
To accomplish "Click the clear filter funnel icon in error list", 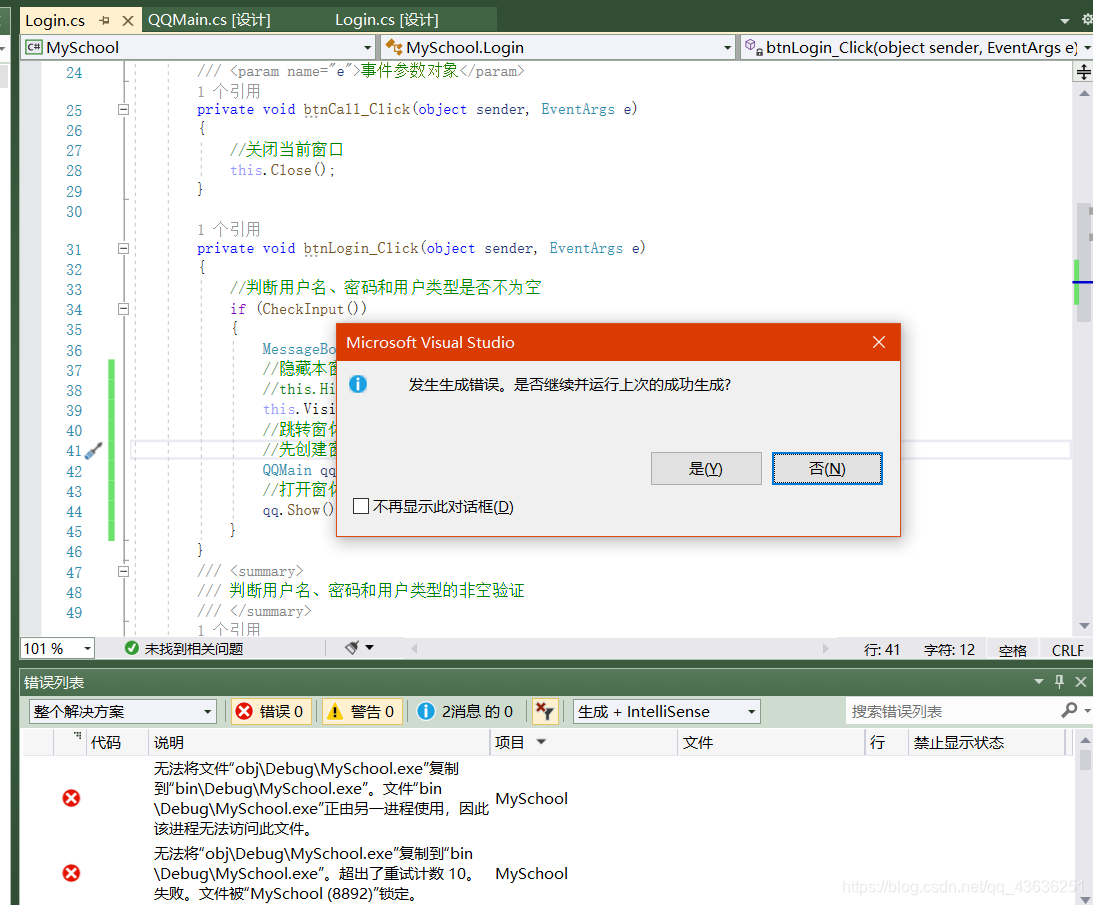I will (544, 711).
